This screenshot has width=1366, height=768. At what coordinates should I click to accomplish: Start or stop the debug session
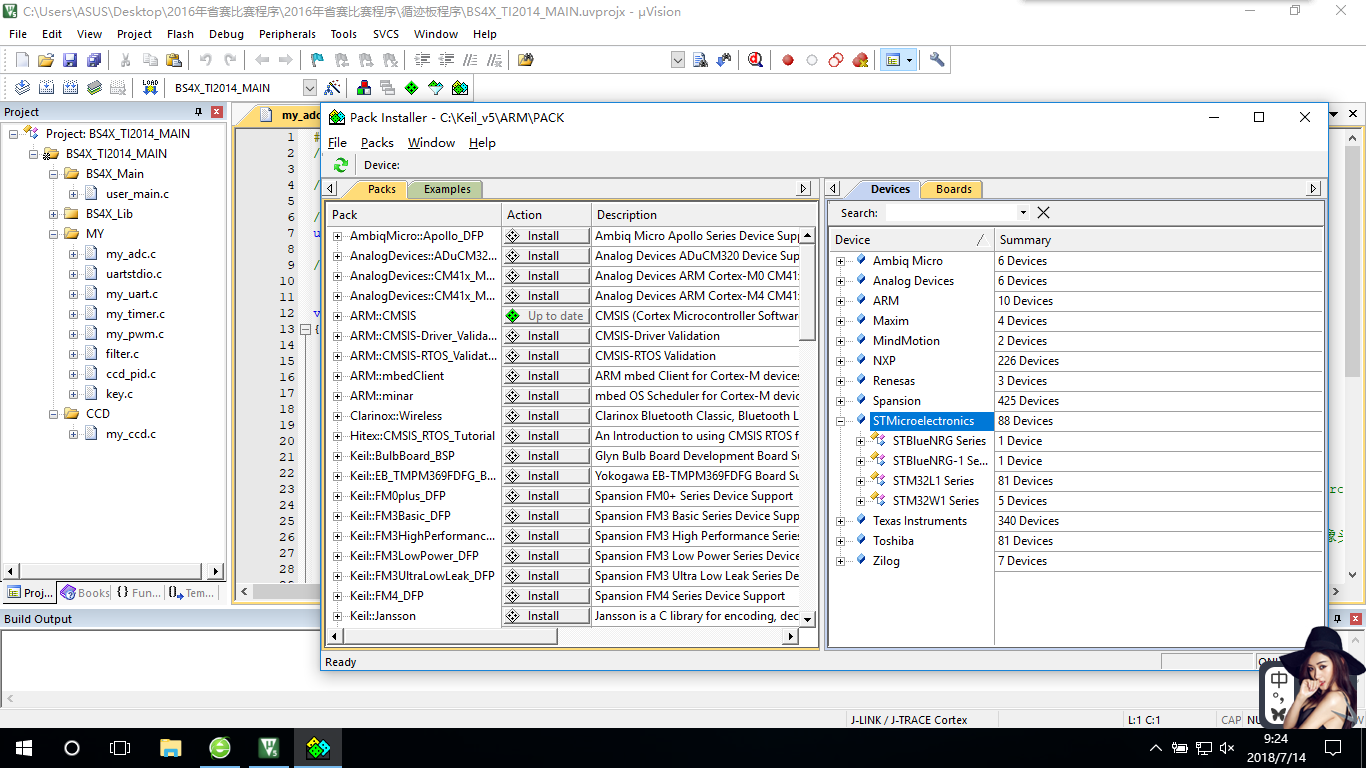755,60
